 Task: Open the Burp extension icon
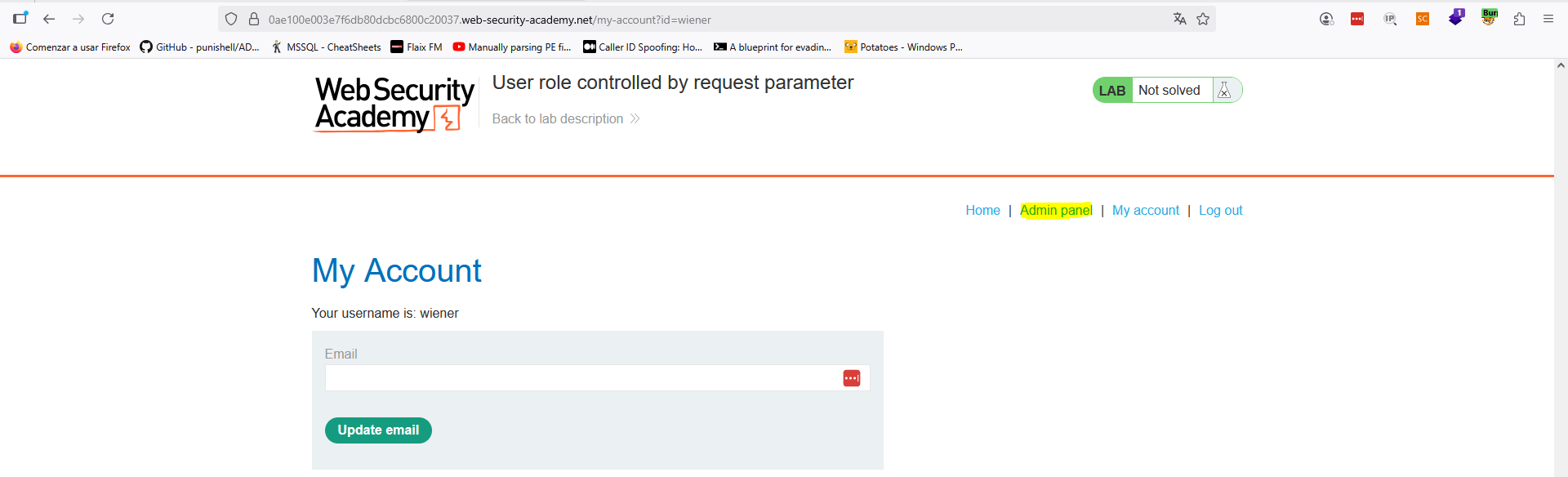1490,17
